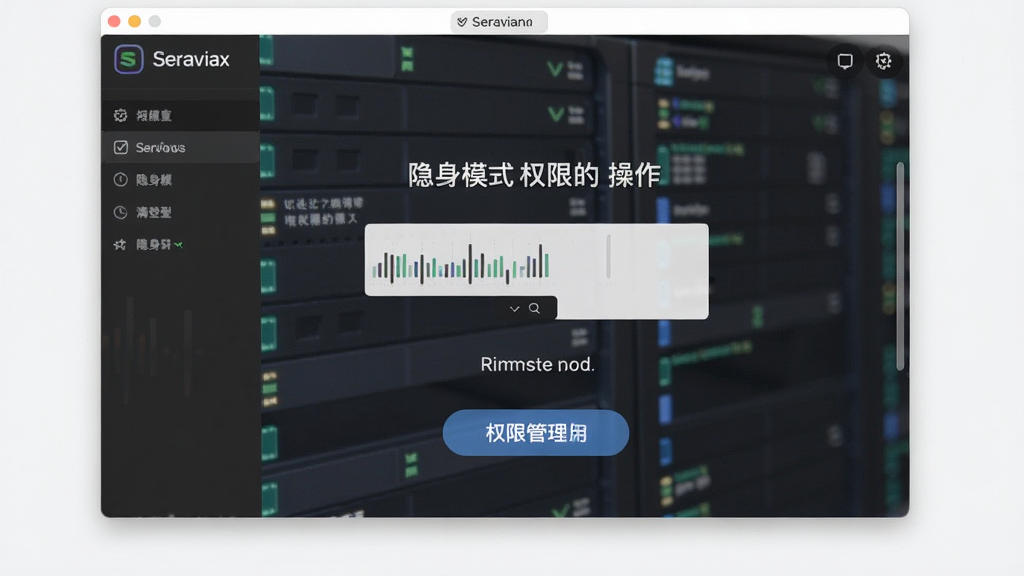Select the gear icon of first sidebar item
The width and height of the screenshot is (1024, 576).
[120, 116]
